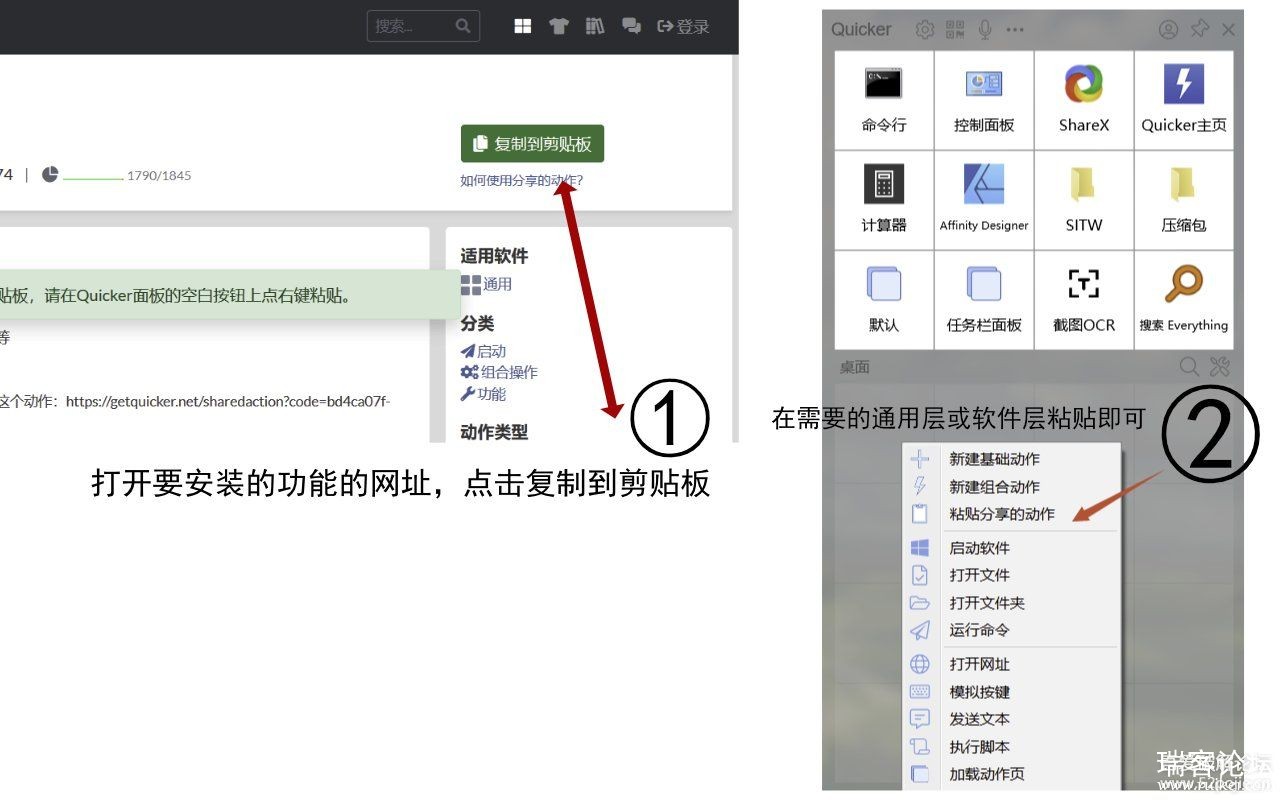Run the 截图OCR action button
The height and width of the screenshot is (800, 1280).
[x=1084, y=300]
